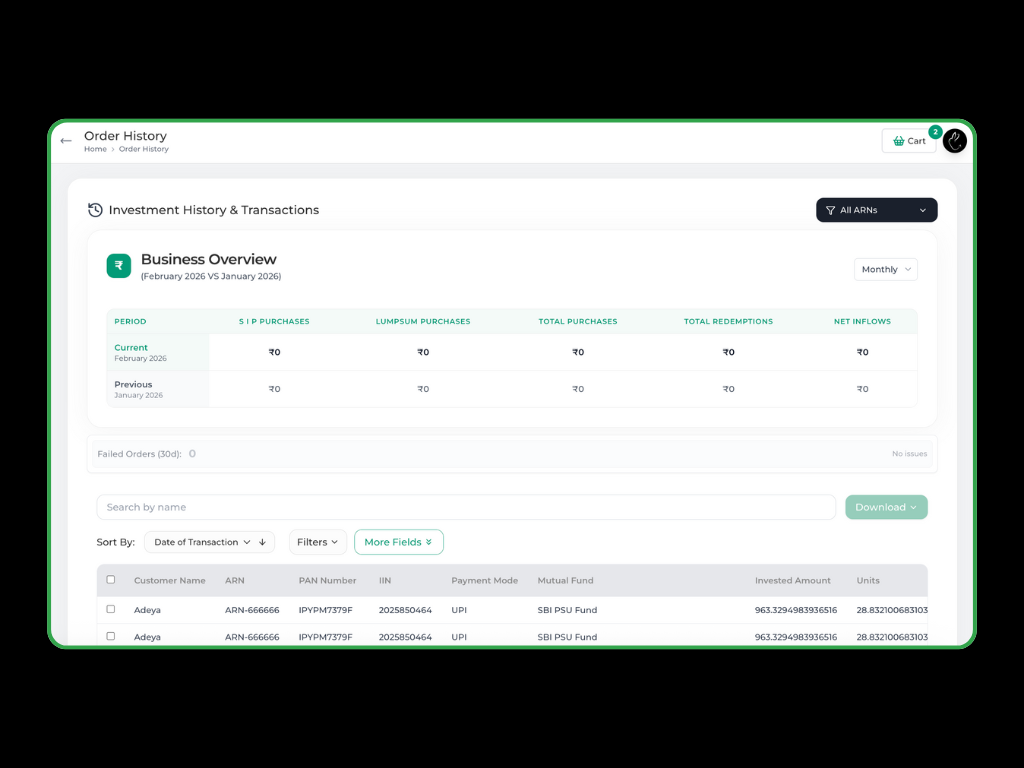Screen dimensions: 1024x768
Task: Click the funnel icon in All ARNs
Action: 830,210
